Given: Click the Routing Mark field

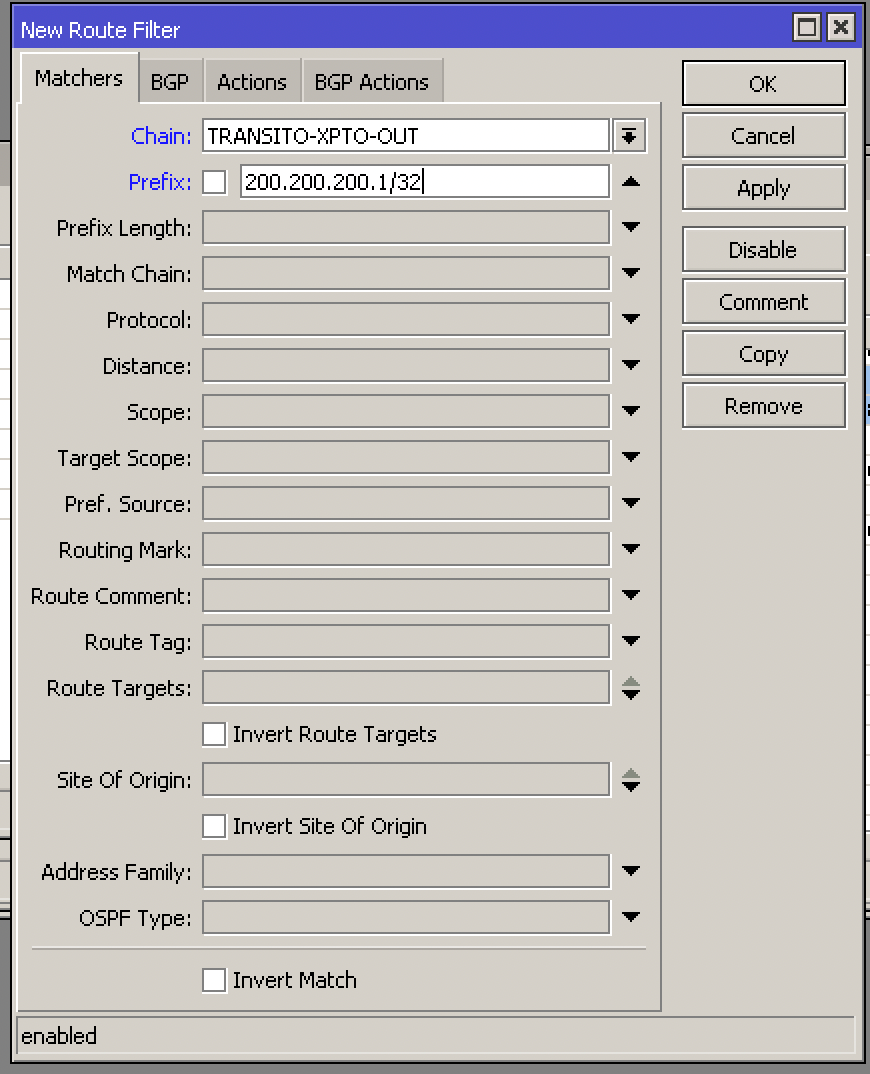Looking at the screenshot, I should pyautogui.click(x=406, y=549).
